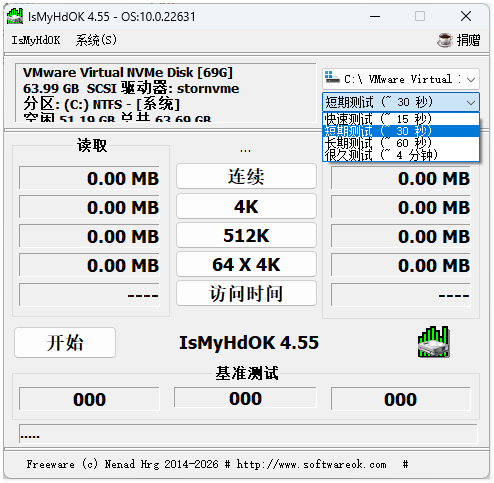
Task: Open the http://www.softwareok.com link
Action: (x=311, y=464)
